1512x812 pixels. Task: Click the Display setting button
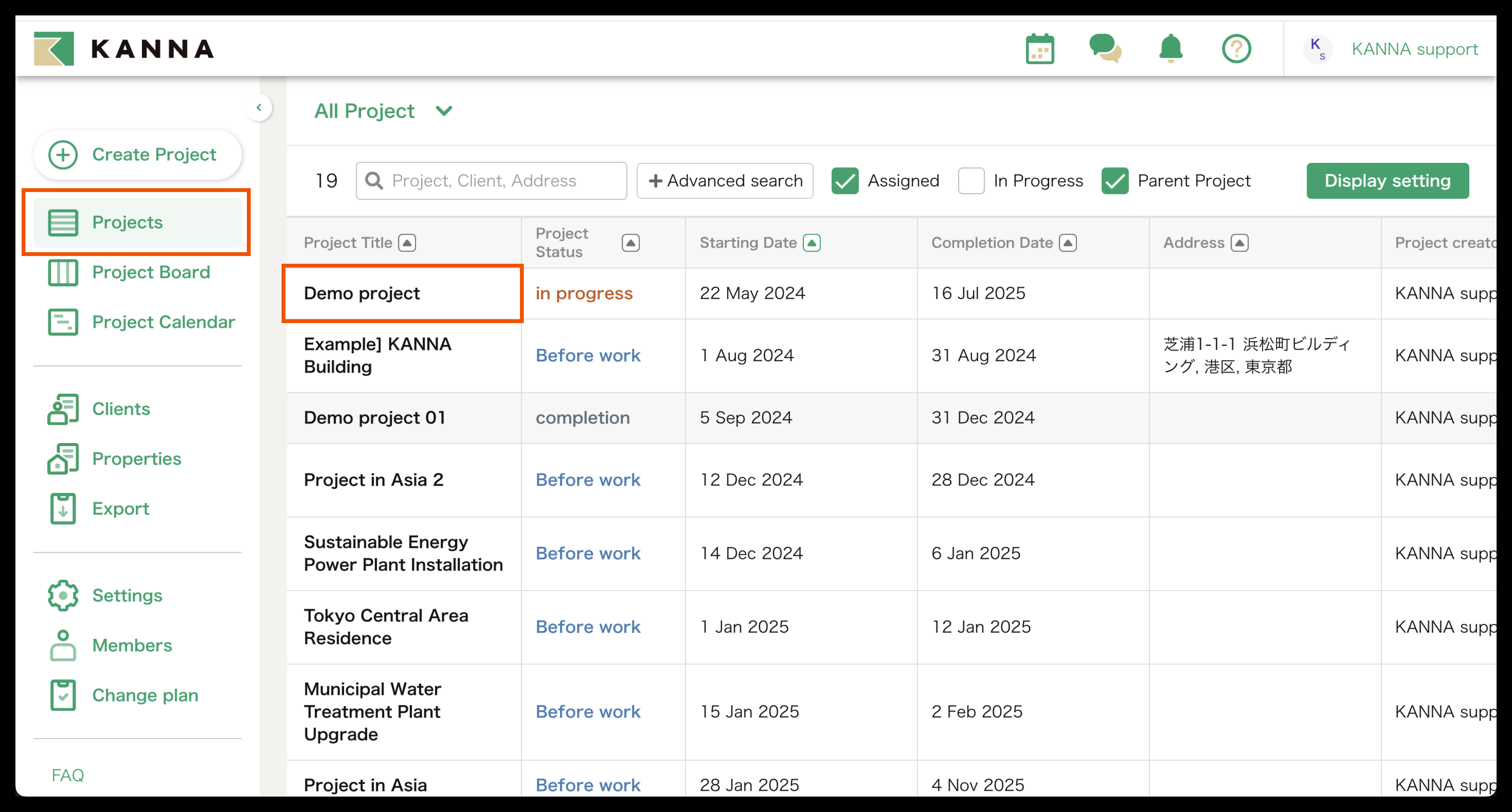point(1387,181)
